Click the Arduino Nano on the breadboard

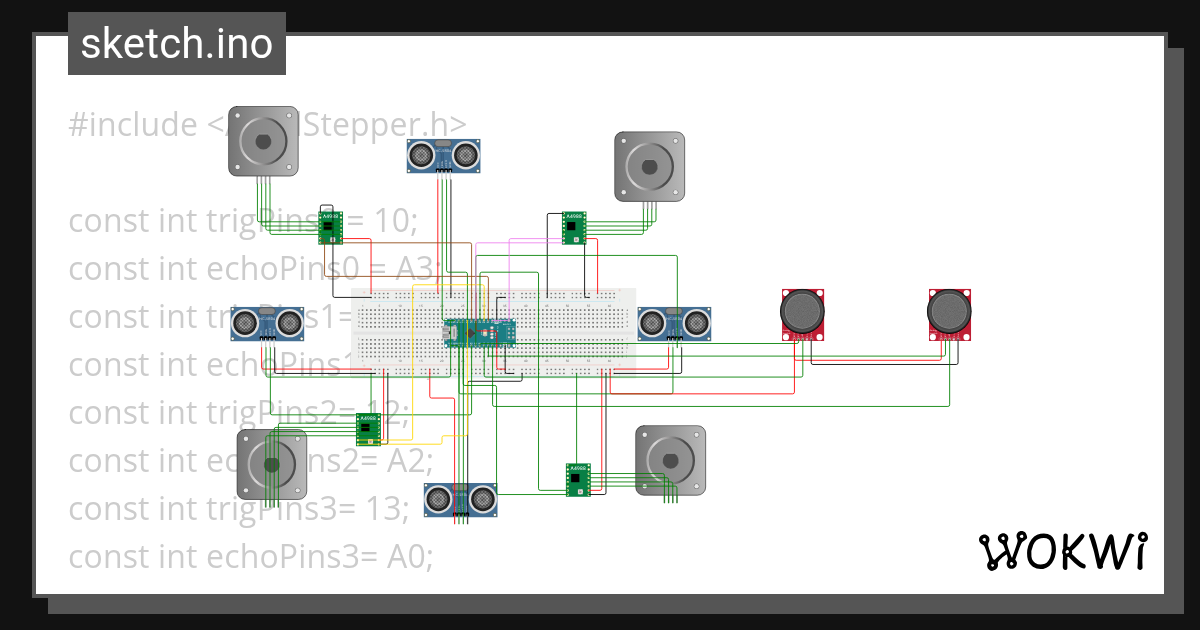click(480, 333)
